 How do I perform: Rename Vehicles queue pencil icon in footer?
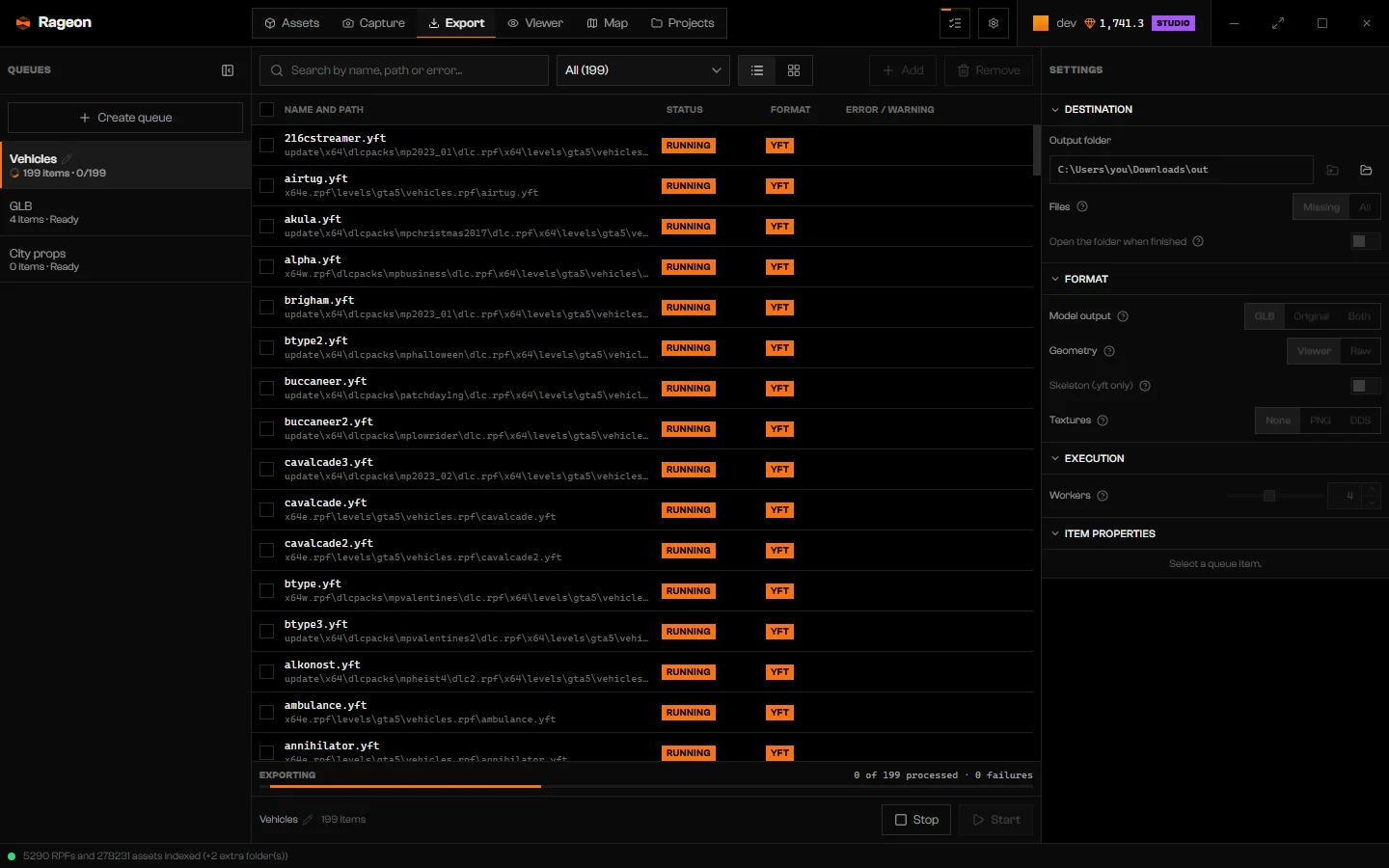coord(309,820)
